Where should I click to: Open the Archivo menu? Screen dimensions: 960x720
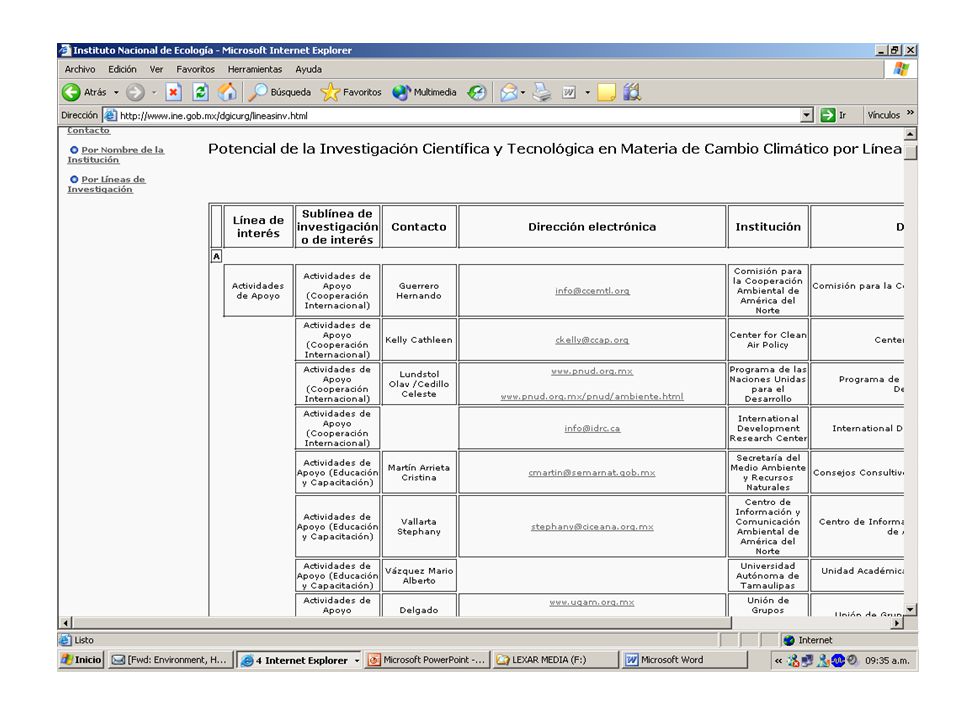80,69
